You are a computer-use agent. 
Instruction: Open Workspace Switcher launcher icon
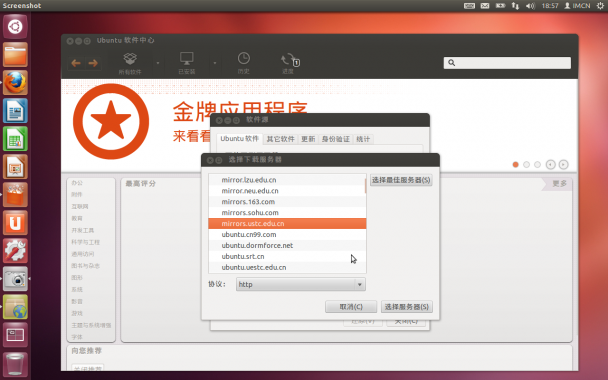(x=15, y=335)
